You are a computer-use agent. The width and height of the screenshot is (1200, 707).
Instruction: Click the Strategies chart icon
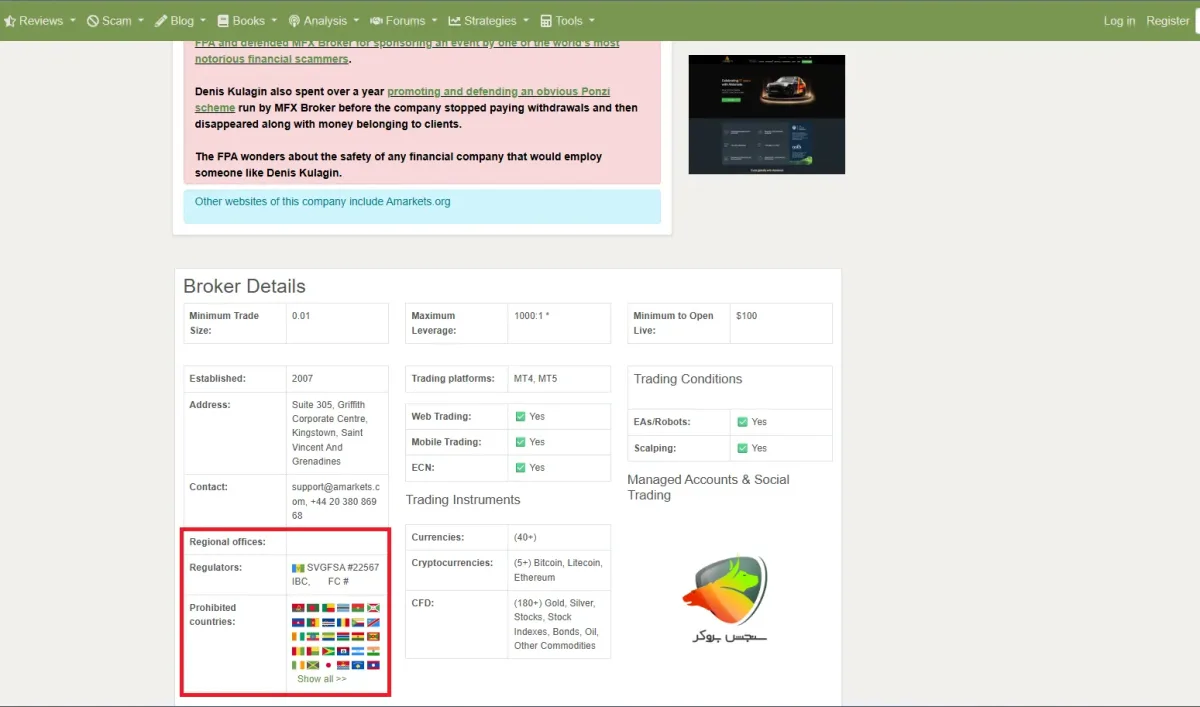point(454,20)
